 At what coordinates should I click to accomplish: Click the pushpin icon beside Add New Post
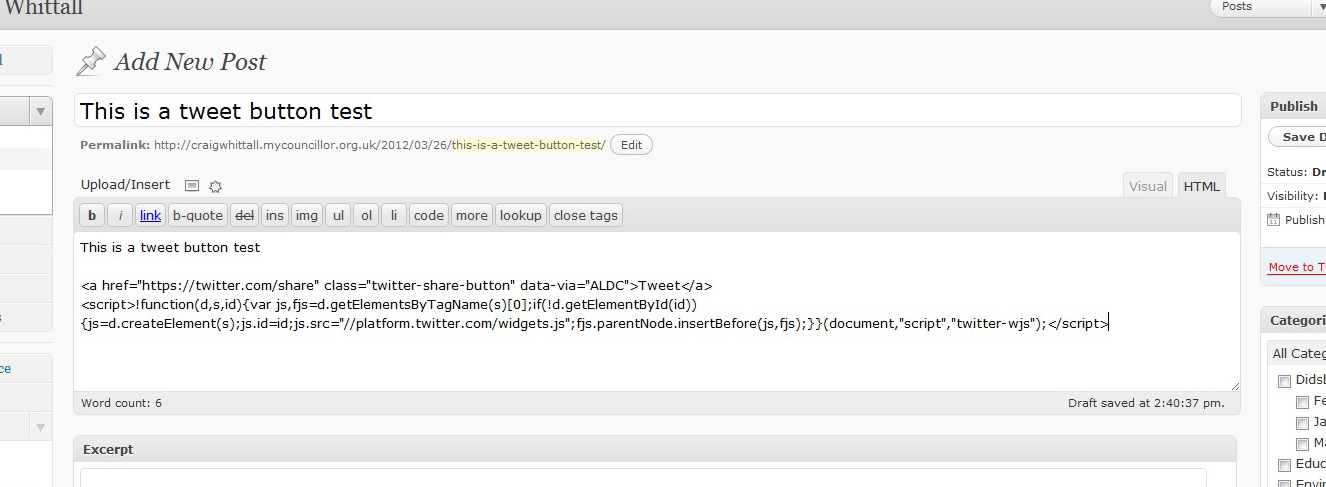90,62
